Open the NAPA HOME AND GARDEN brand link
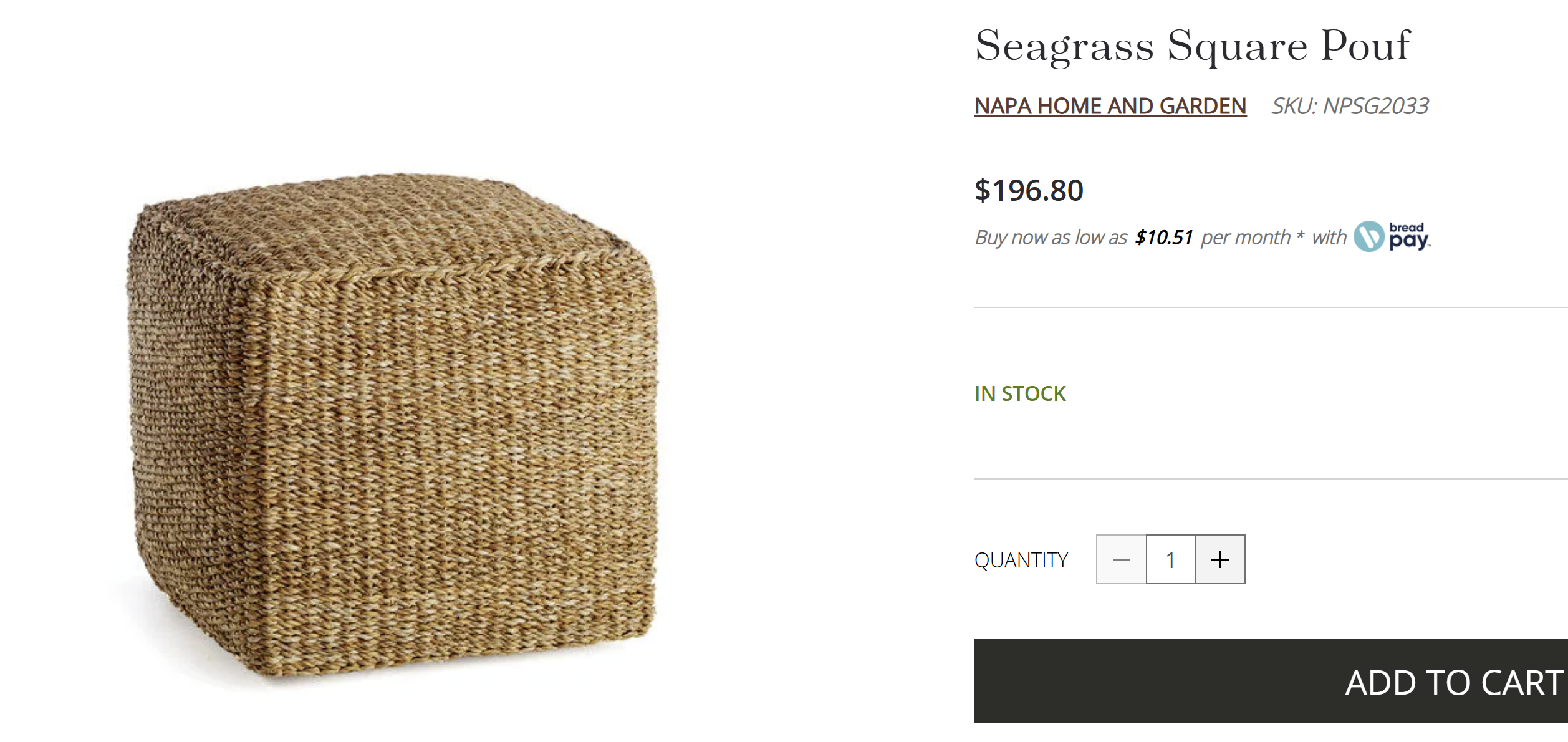Screen dimensions: 1568x742 click(1110, 106)
